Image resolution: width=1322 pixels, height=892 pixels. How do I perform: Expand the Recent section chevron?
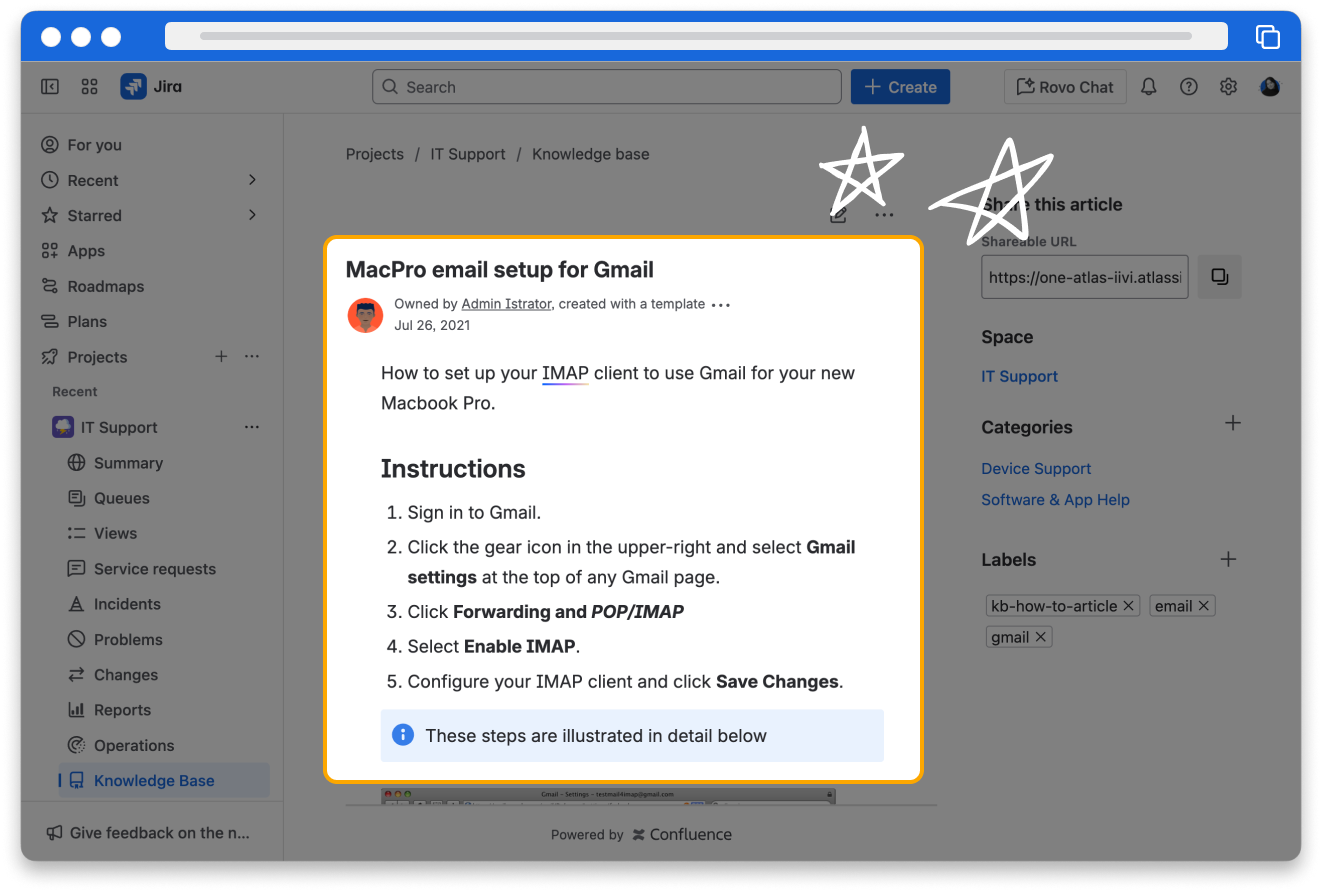click(x=252, y=180)
